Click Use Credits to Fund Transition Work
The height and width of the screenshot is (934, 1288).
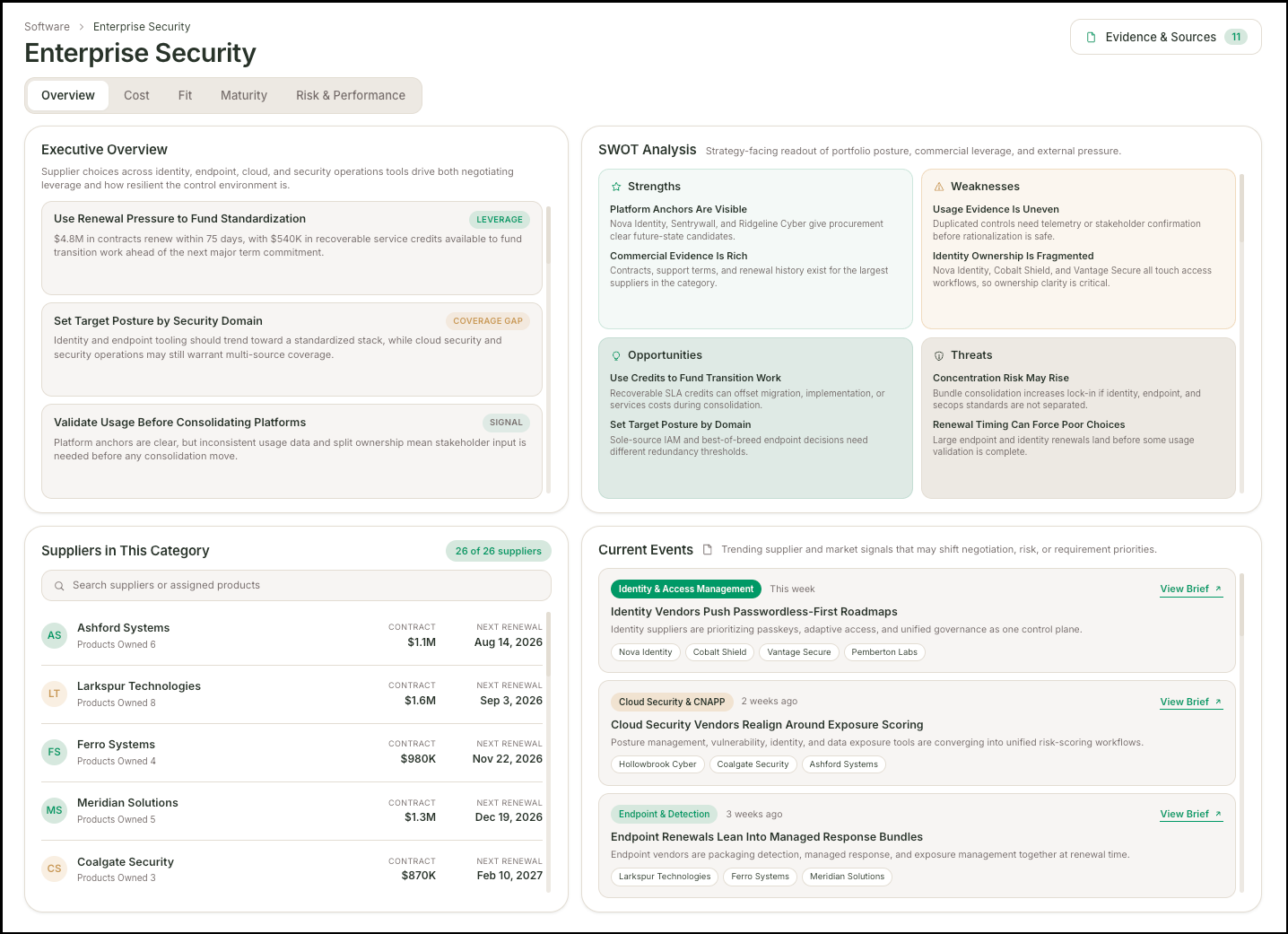click(x=695, y=378)
